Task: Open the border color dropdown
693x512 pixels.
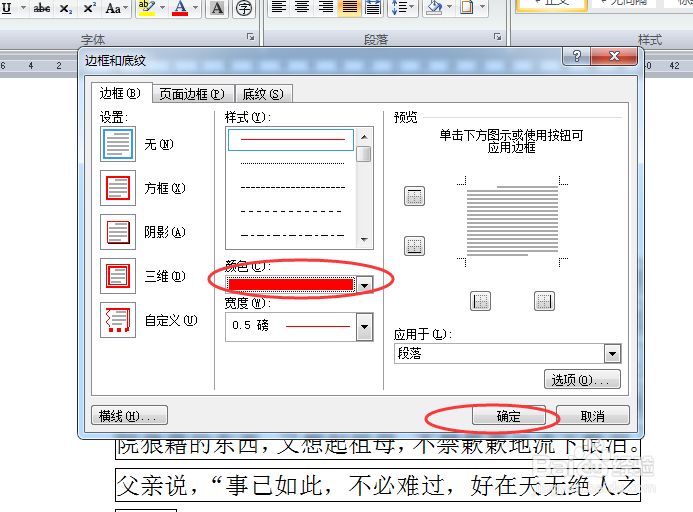Action: (364, 285)
